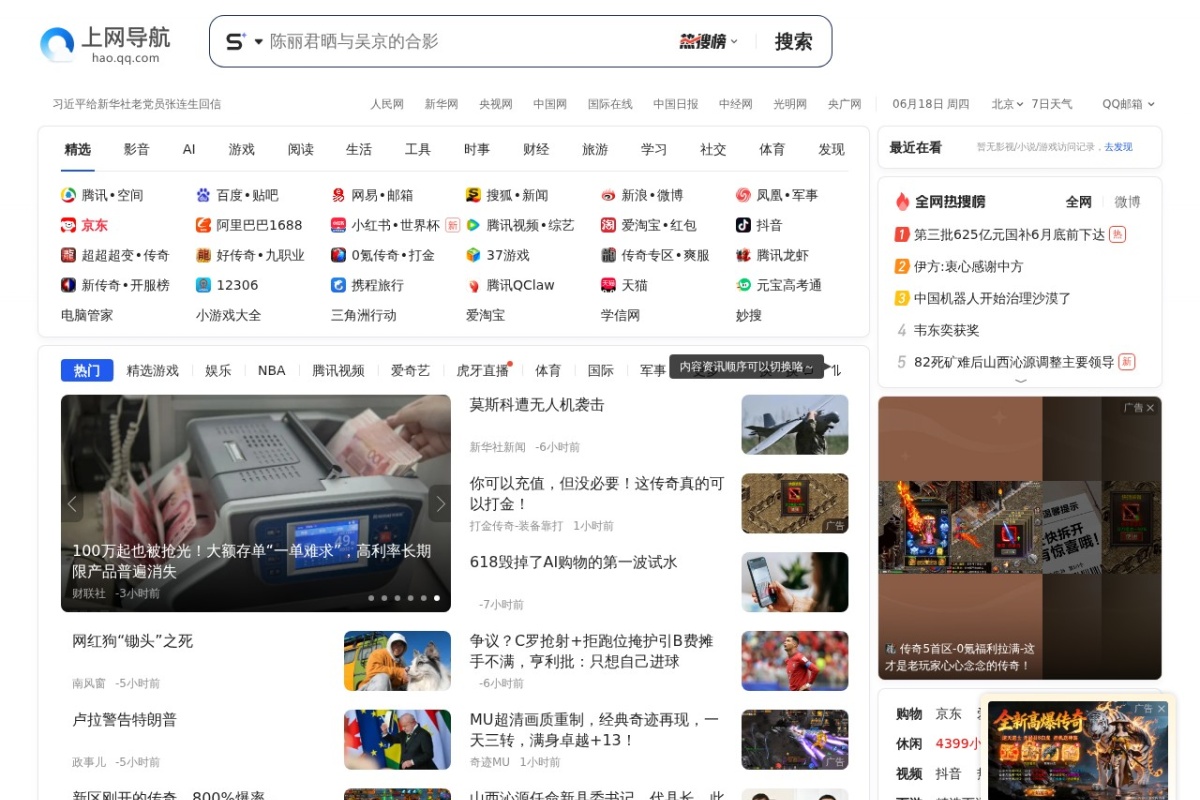Click the 上网导航 hao.qq.com logo
The height and width of the screenshot is (800, 1200).
pyautogui.click(x=105, y=44)
